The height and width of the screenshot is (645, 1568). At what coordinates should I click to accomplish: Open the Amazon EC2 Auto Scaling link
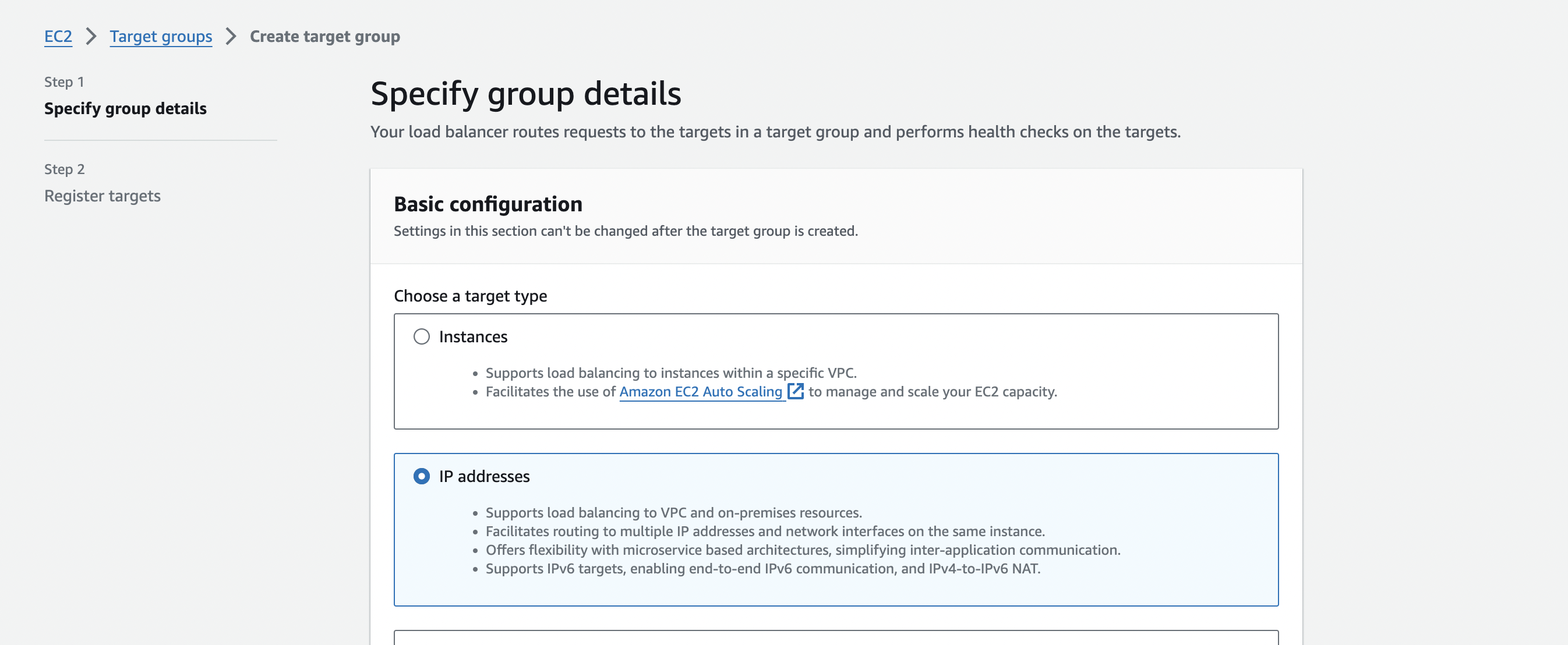pyautogui.click(x=700, y=392)
